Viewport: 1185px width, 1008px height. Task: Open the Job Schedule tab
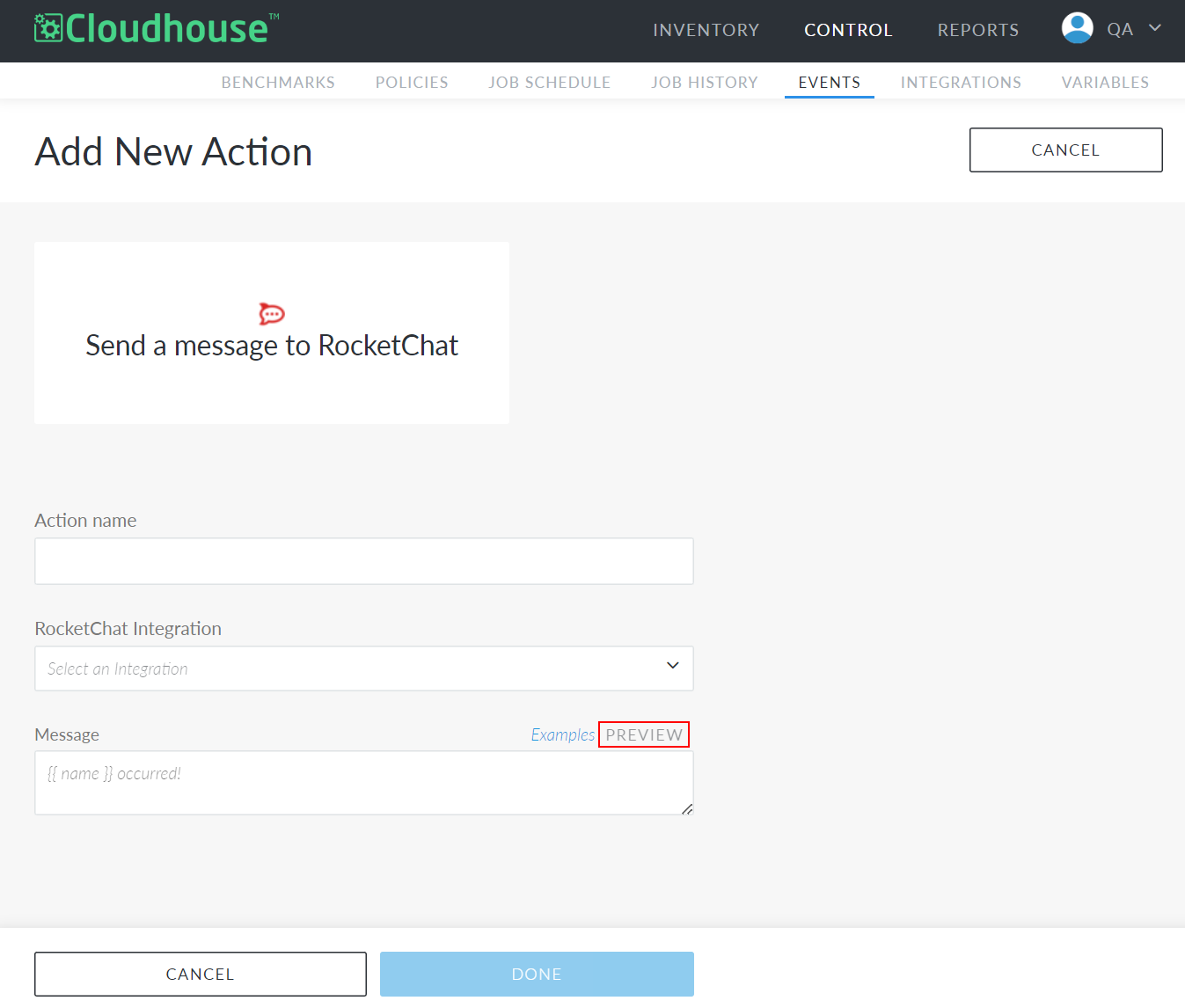pos(550,82)
